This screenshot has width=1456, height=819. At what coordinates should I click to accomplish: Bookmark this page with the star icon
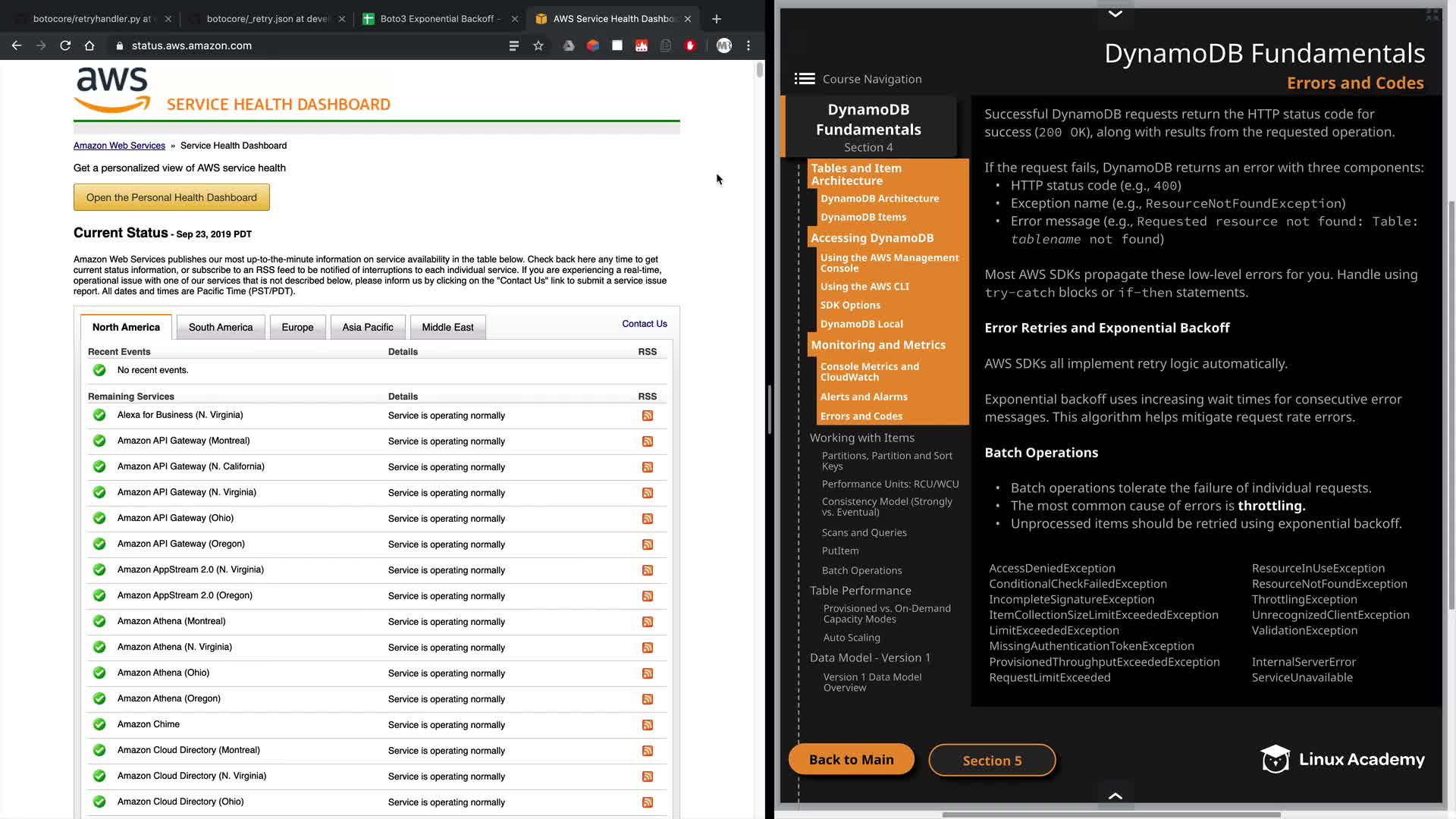[538, 45]
